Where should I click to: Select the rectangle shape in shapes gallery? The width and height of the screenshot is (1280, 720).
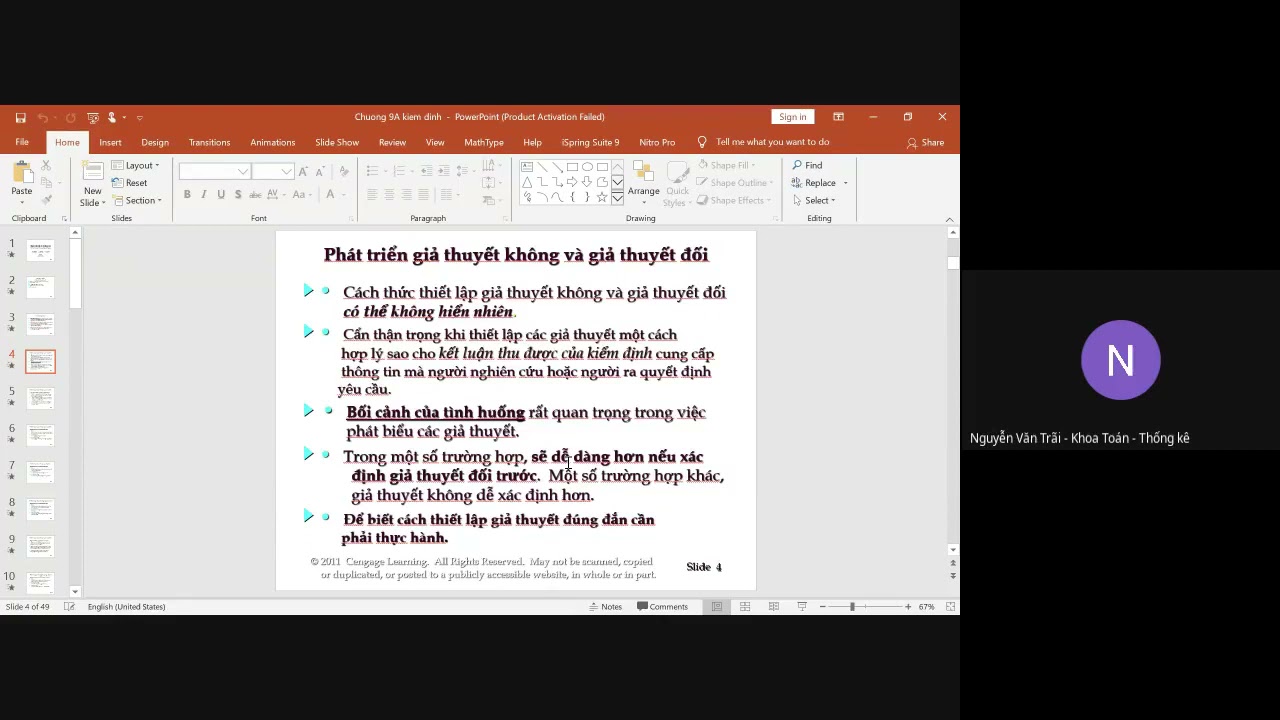point(572,167)
